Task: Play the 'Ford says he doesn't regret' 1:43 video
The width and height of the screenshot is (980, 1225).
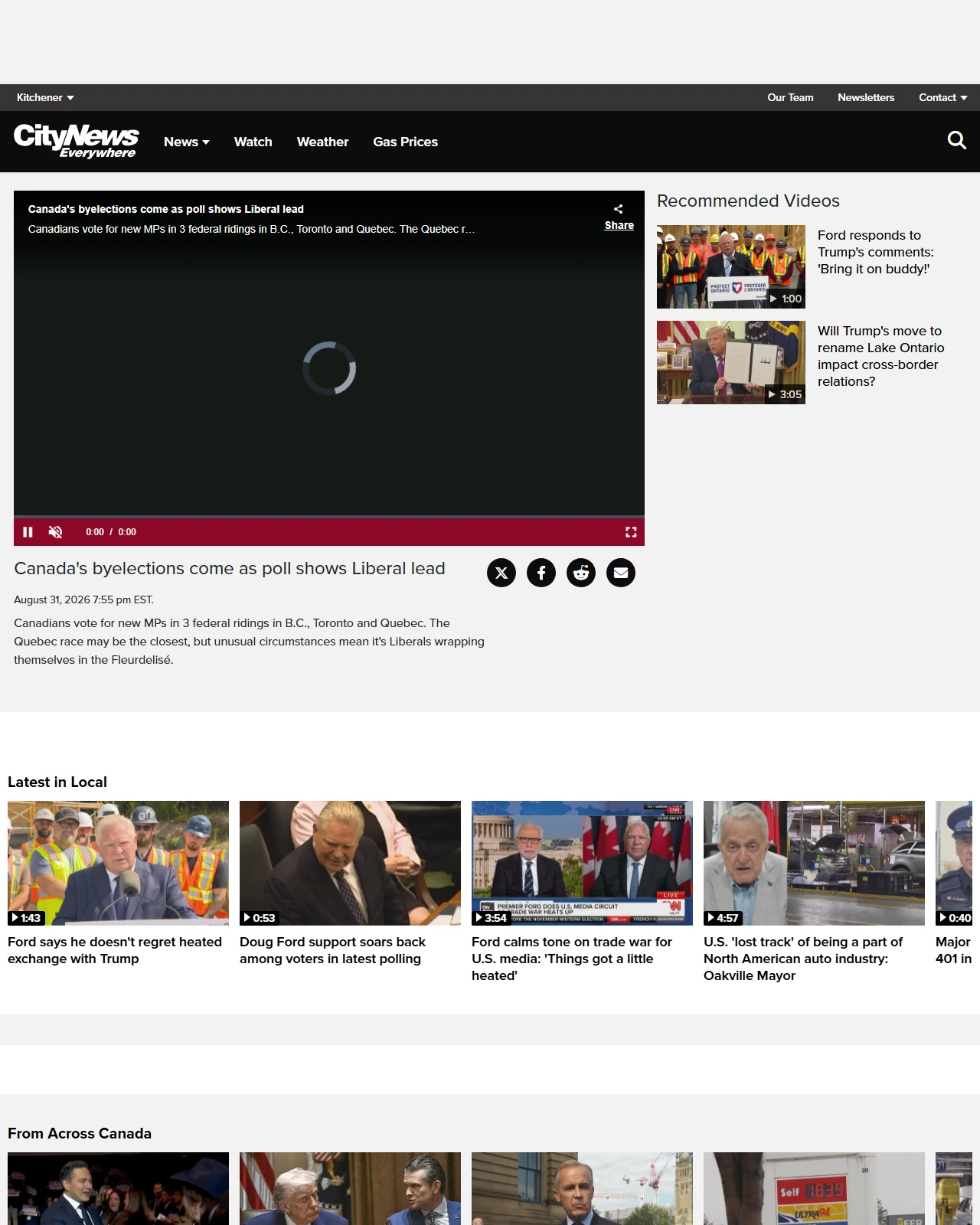Action: coord(118,863)
